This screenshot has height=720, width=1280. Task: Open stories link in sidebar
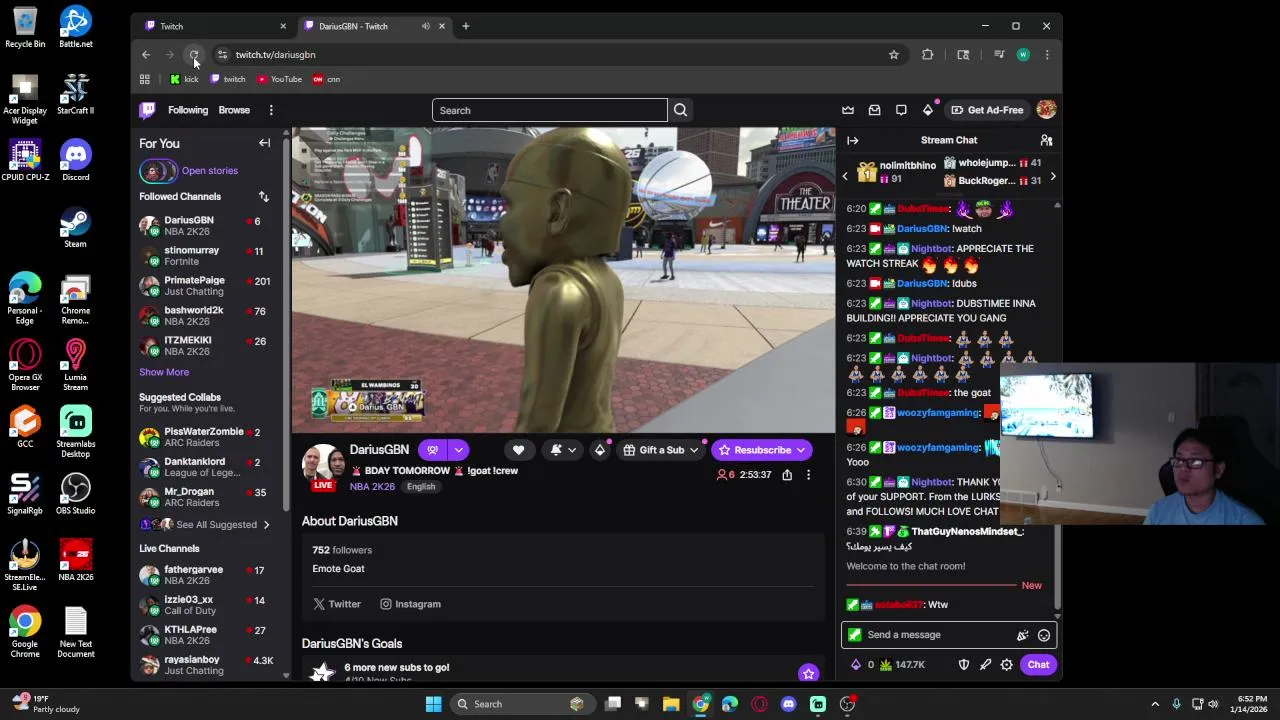point(209,171)
